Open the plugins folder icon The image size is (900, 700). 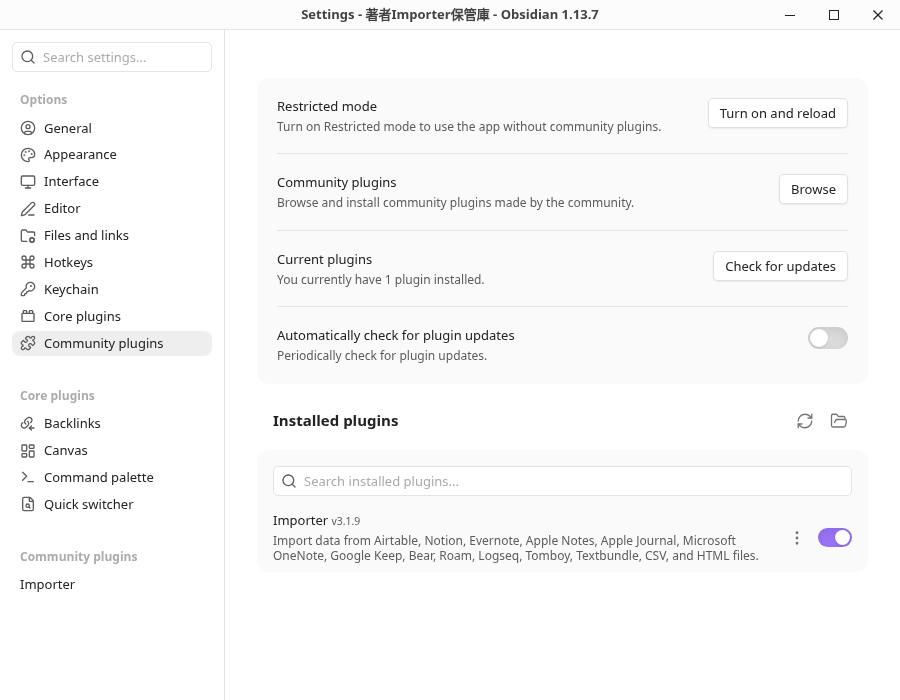839,421
